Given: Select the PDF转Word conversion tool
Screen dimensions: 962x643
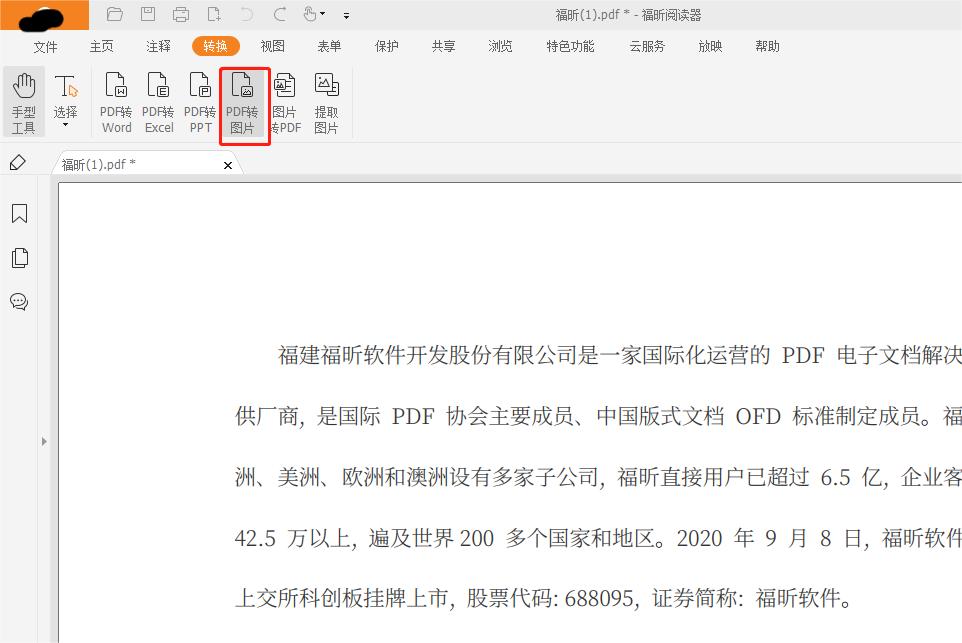Looking at the screenshot, I should [116, 100].
